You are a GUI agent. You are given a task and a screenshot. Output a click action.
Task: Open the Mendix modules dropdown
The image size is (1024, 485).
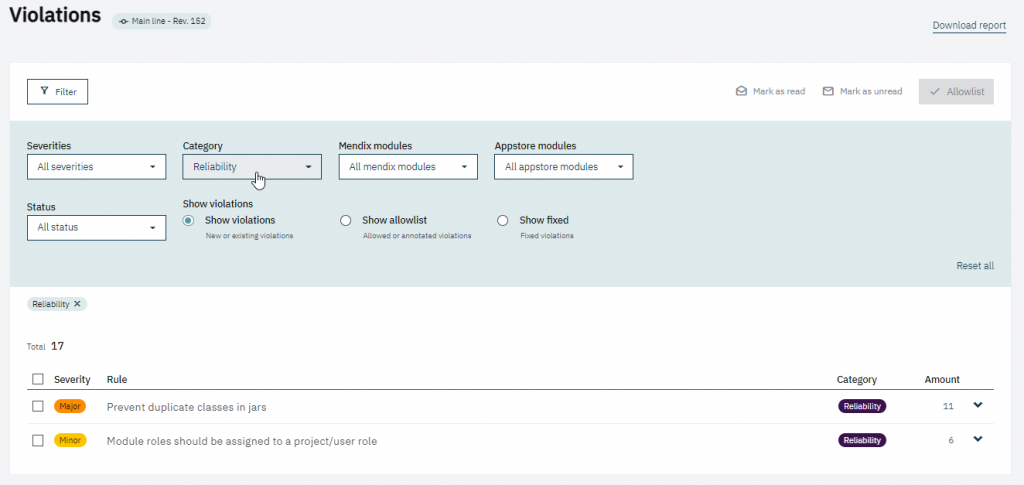(x=408, y=167)
